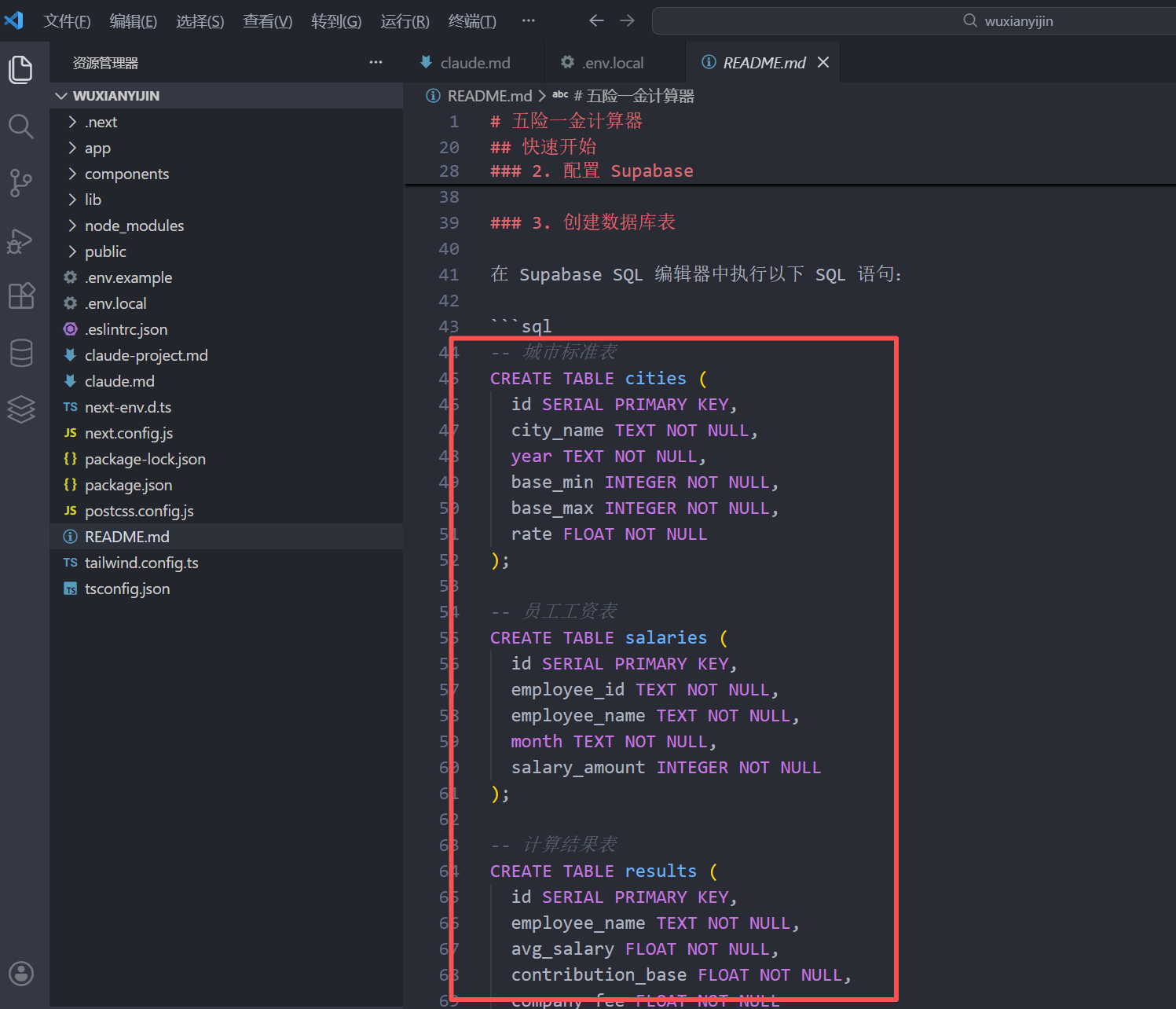The height and width of the screenshot is (1009, 1176).
Task: Open the Search view in activity bar
Action: click(21, 126)
